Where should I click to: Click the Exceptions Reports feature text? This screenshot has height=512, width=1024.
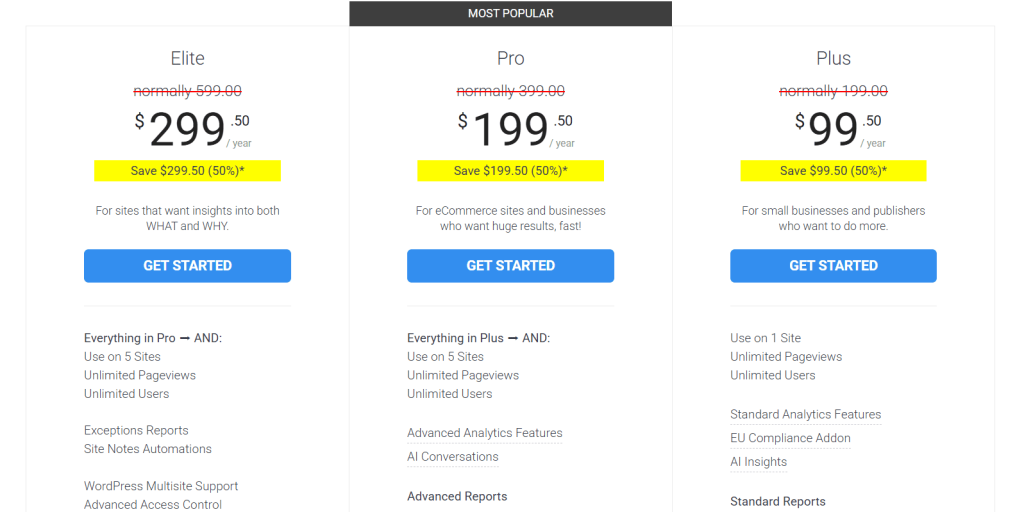coord(136,430)
